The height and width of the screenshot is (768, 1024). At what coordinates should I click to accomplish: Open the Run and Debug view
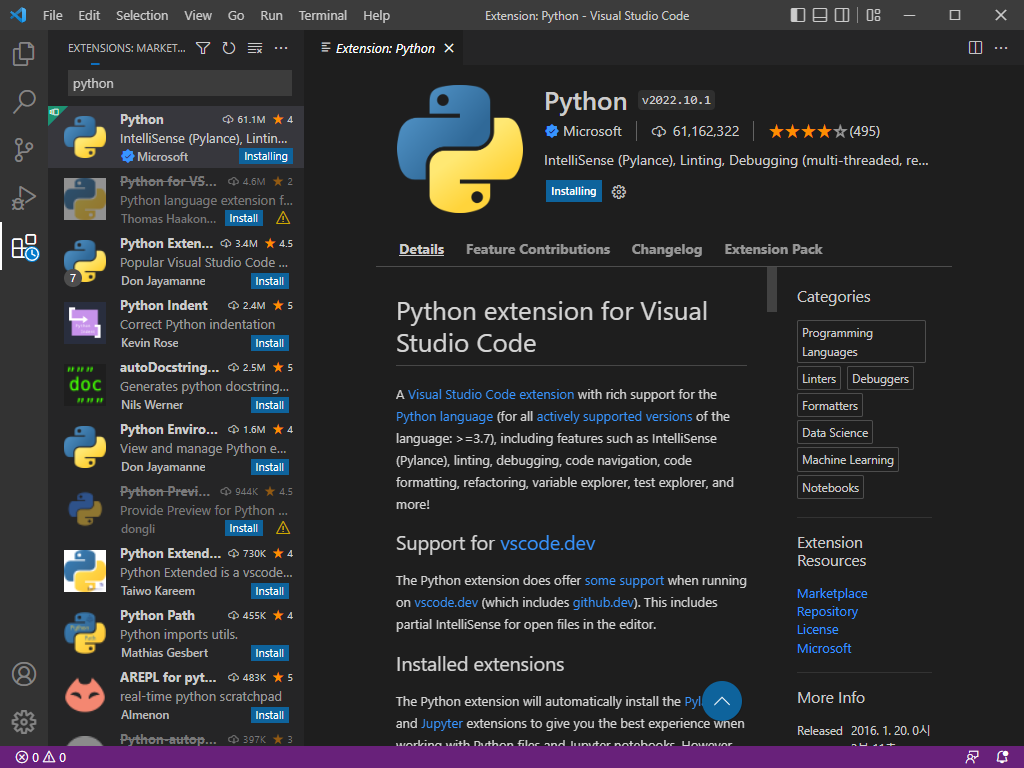click(x=24, y=198)
